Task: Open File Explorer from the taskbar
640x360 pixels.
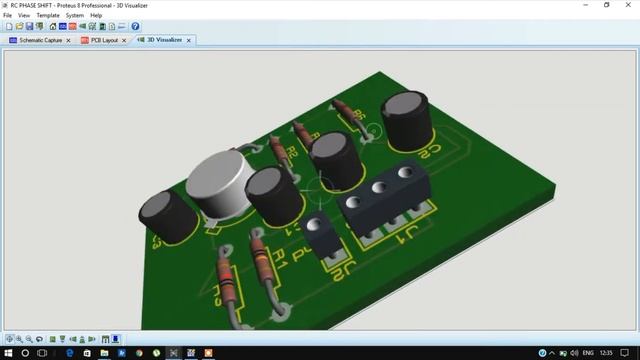Action: point(104,353)
